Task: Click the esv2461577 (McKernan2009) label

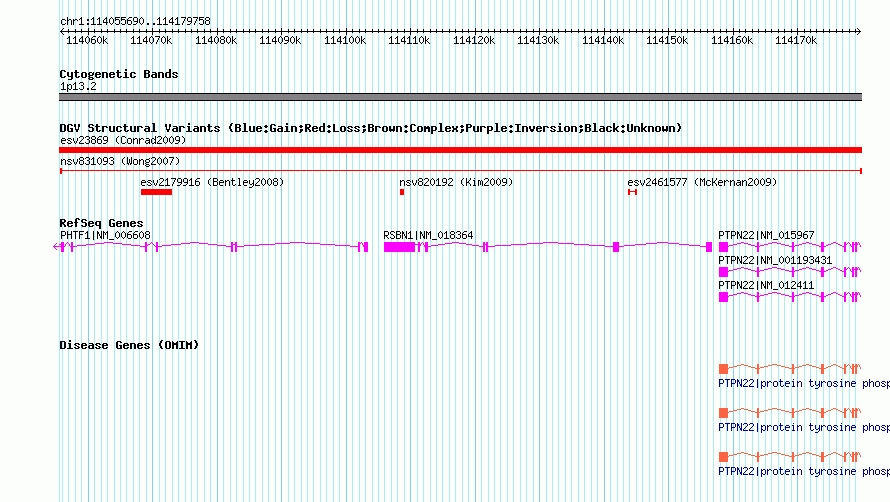Action: point(702,182)
